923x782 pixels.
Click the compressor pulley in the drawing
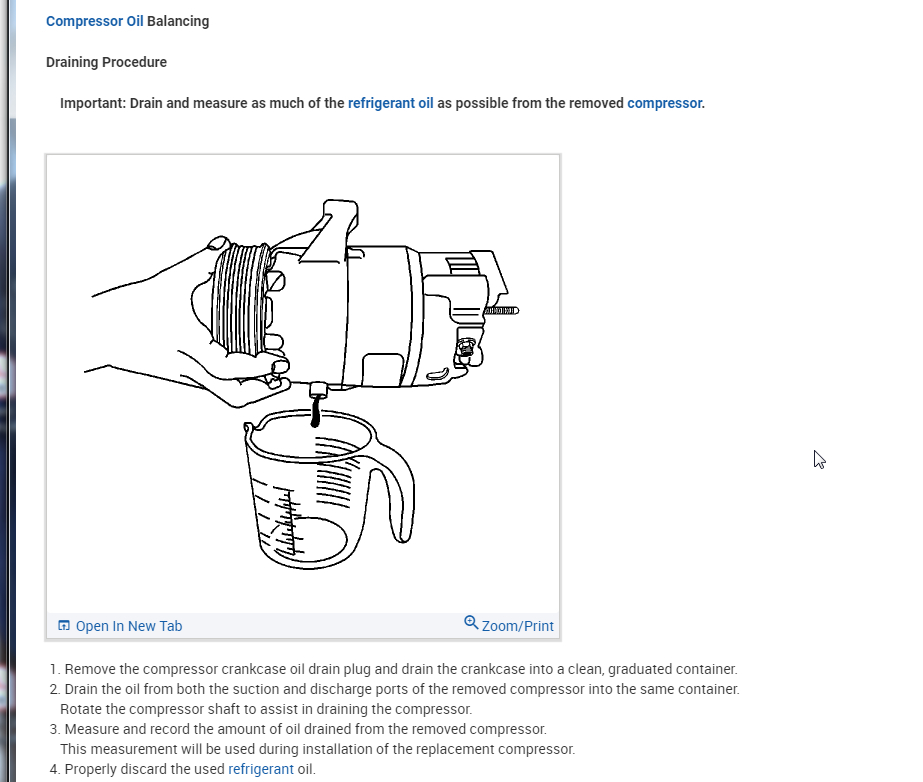(240, 300)
